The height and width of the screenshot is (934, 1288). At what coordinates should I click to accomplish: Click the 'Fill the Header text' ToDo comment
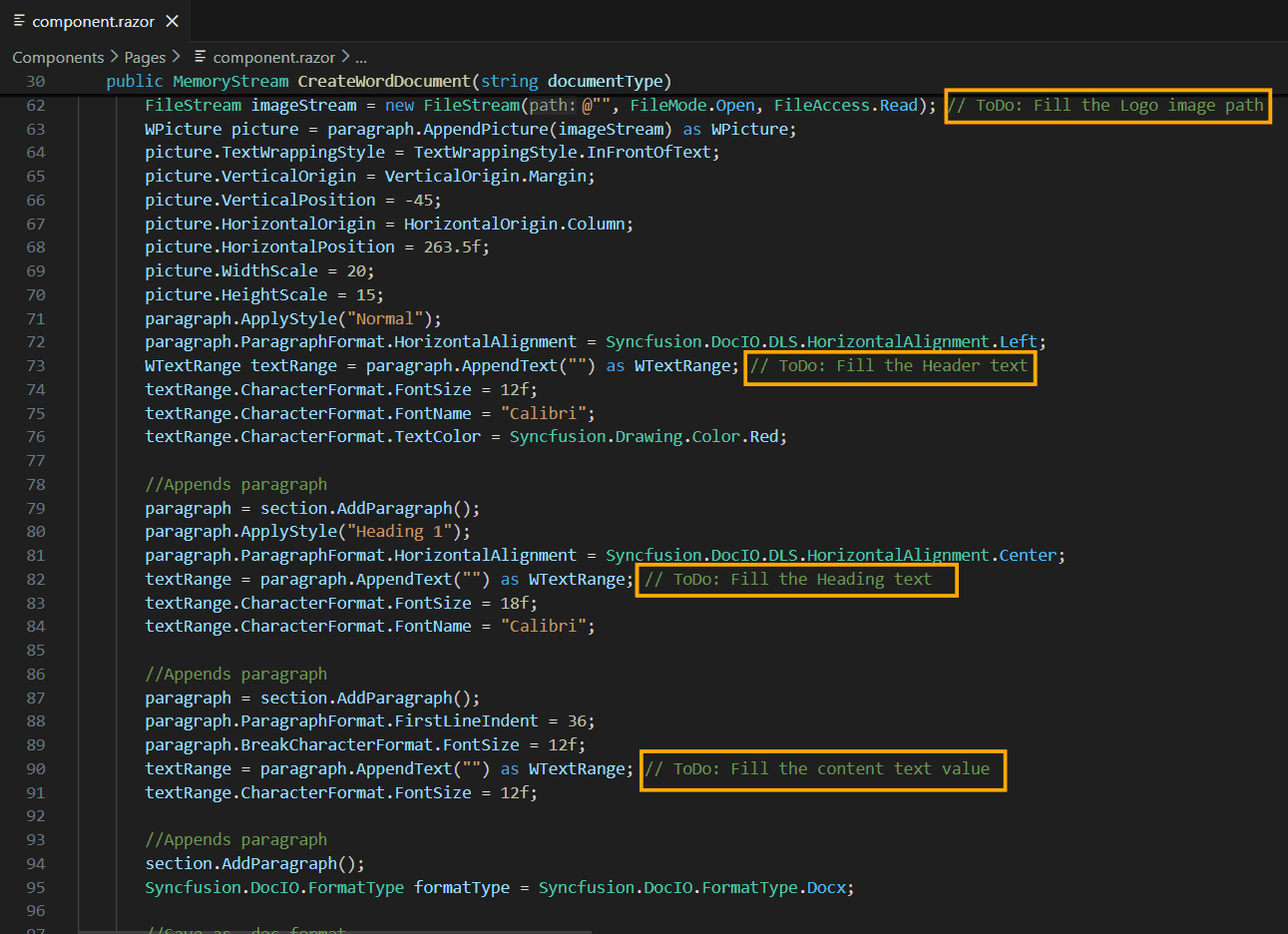coord(889,365)
